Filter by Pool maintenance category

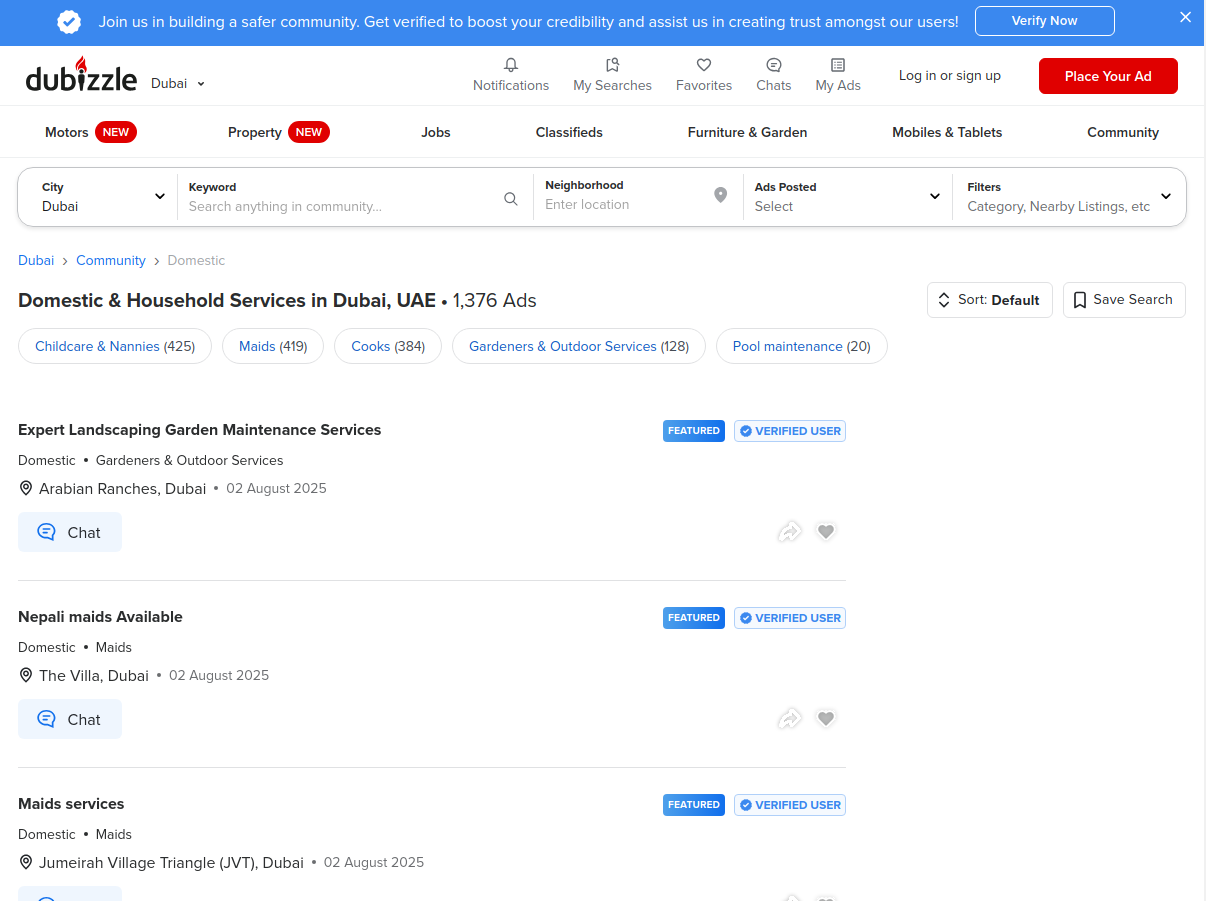[802, 346]
